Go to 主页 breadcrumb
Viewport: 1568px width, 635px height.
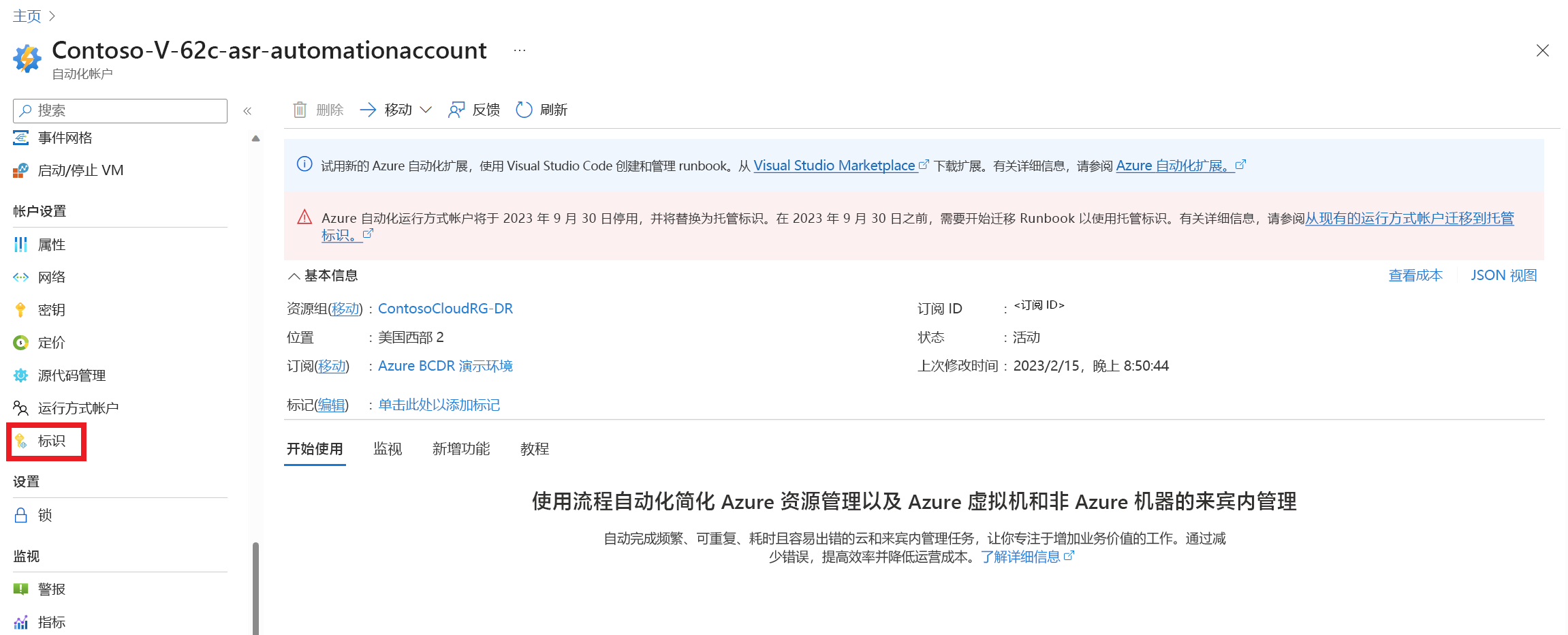coord(27,16)
